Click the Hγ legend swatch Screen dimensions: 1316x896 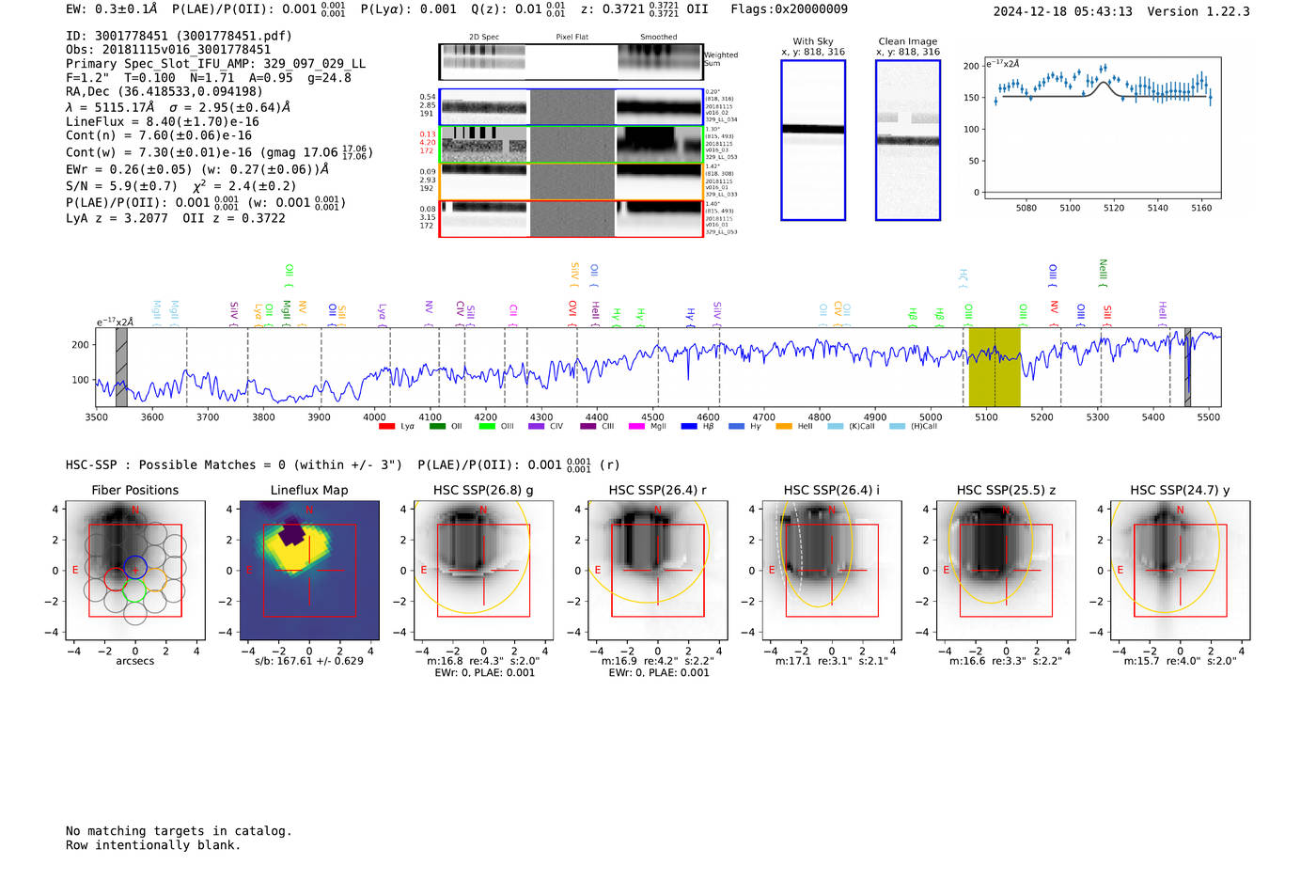click(736, 427)
